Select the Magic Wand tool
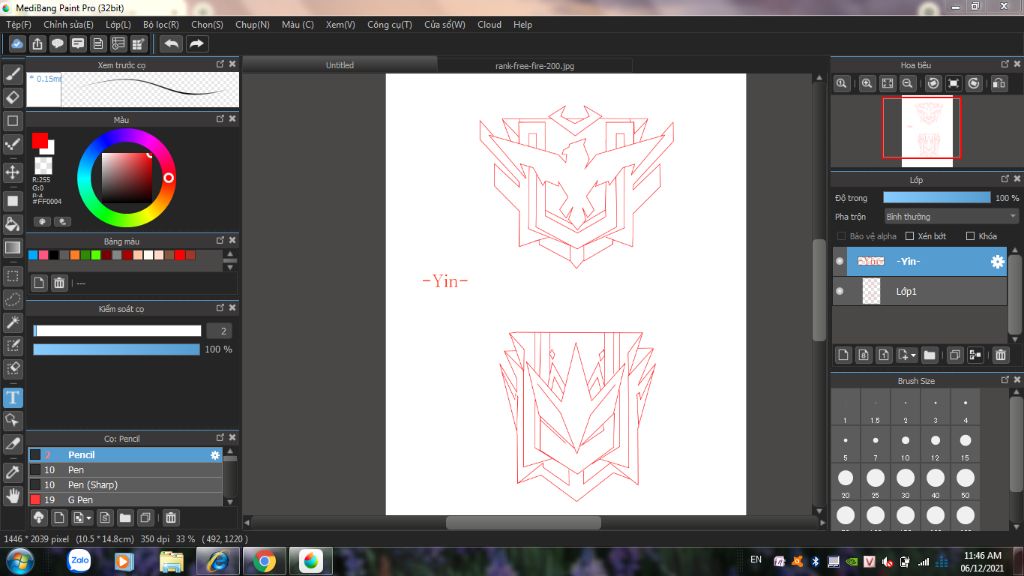The height and width of the screenshot is (576, 1024). point(12,323)
